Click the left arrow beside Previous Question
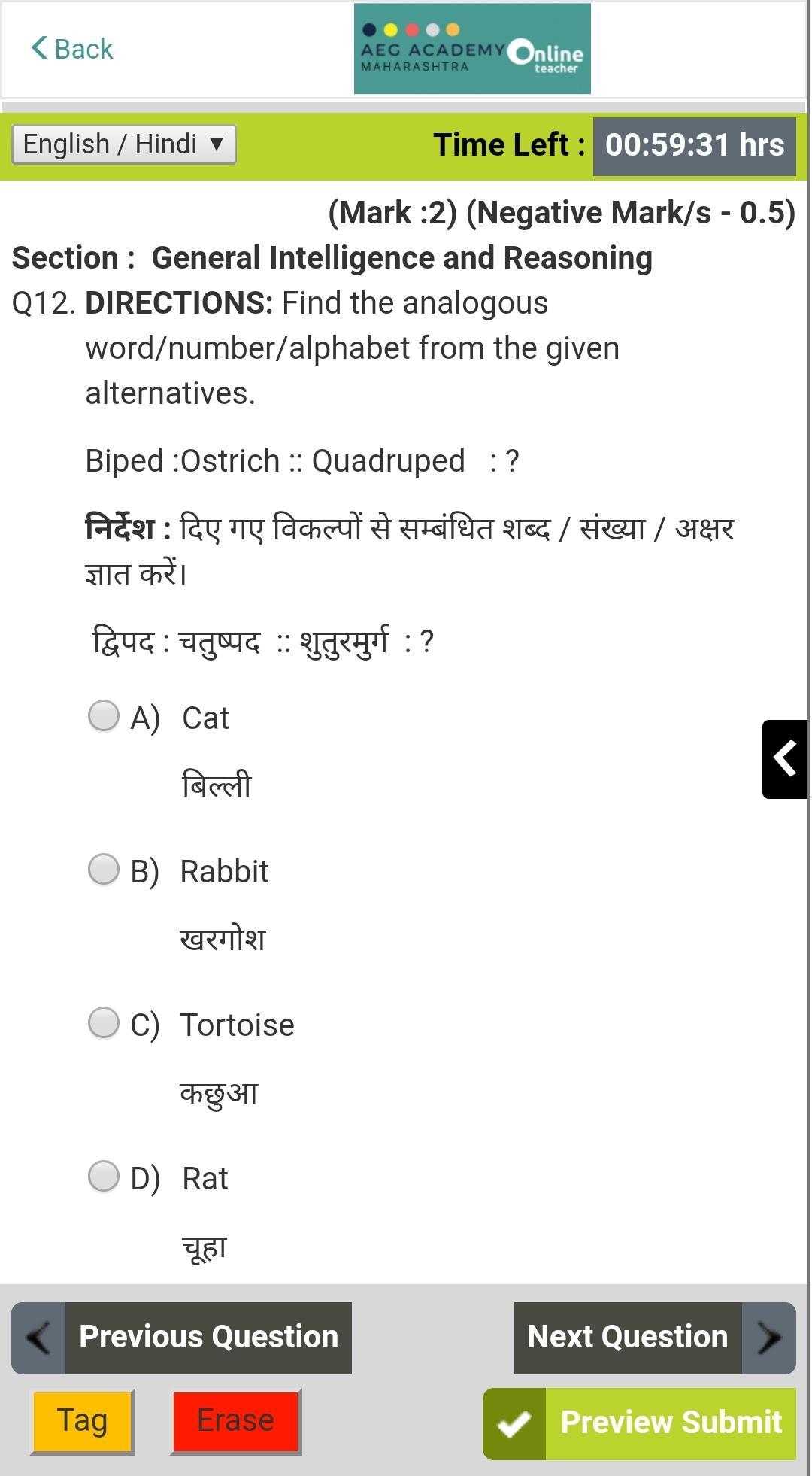The image size is (812, 1476). (x=38, y=1338)
